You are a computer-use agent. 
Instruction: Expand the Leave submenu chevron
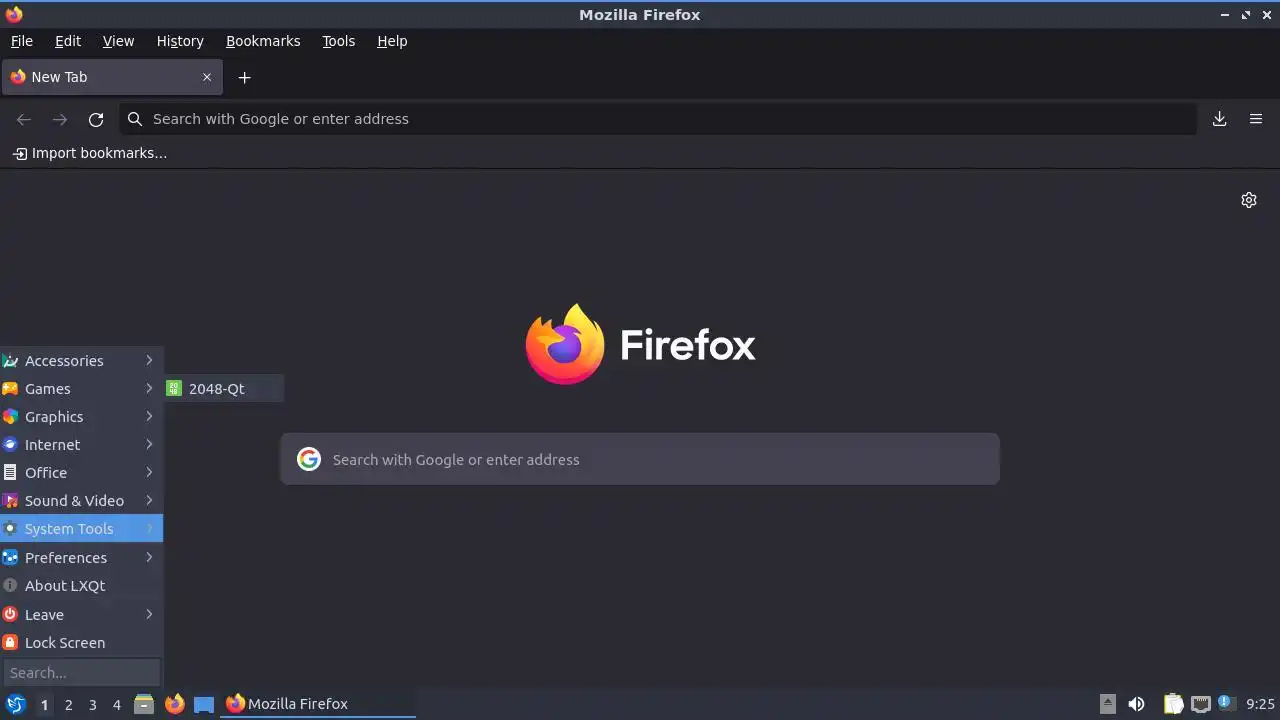click(x=149, y=614)
